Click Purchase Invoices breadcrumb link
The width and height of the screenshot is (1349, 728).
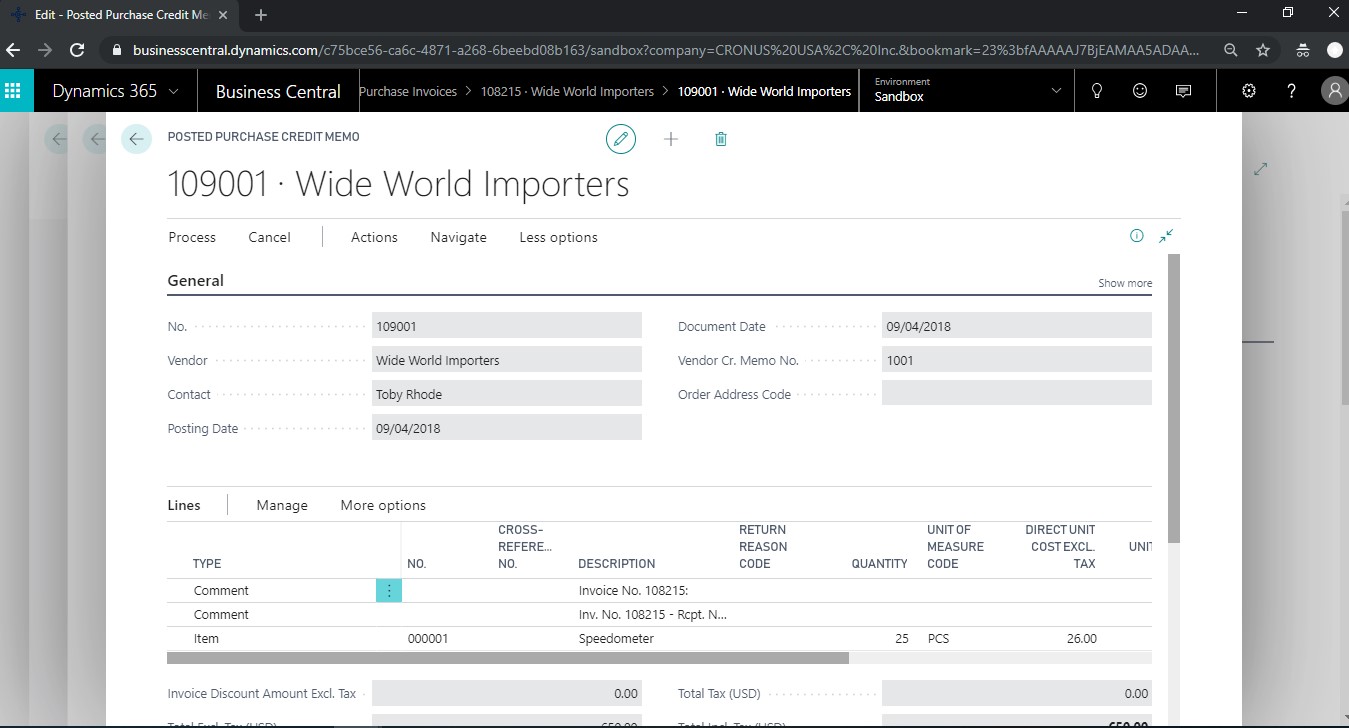[408, 91]
